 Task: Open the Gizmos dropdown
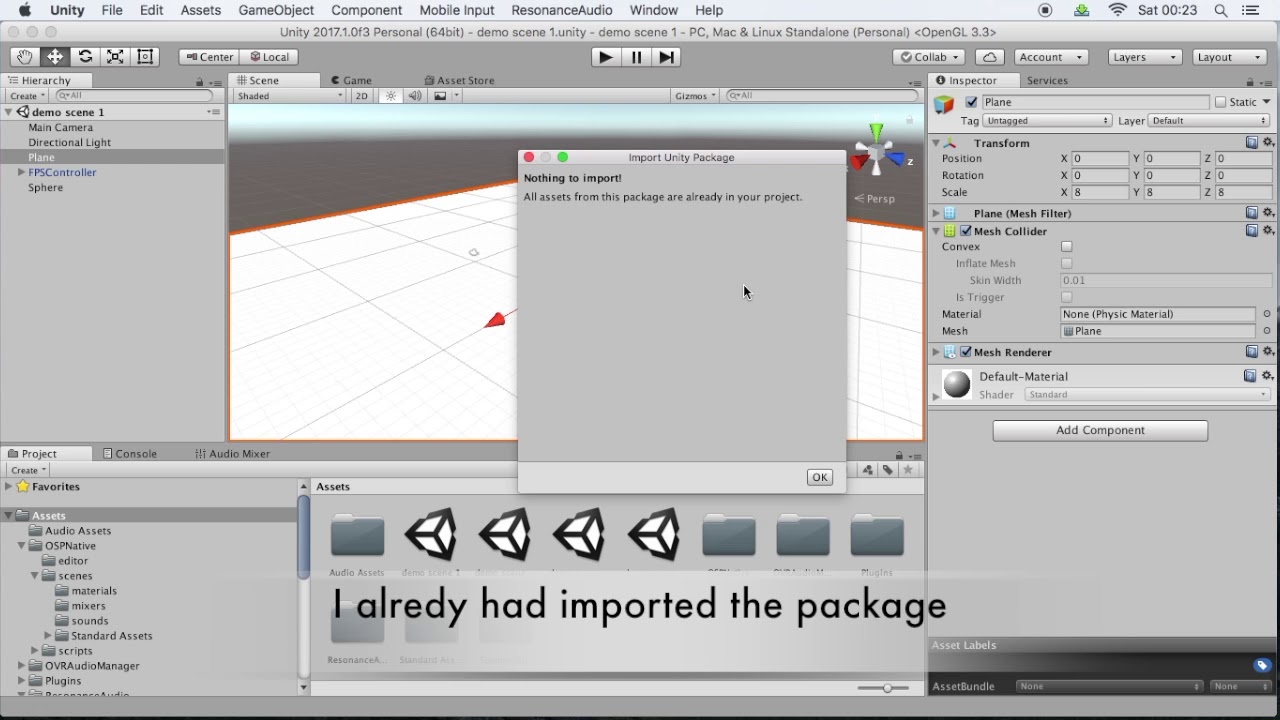[x=696, y=96]
